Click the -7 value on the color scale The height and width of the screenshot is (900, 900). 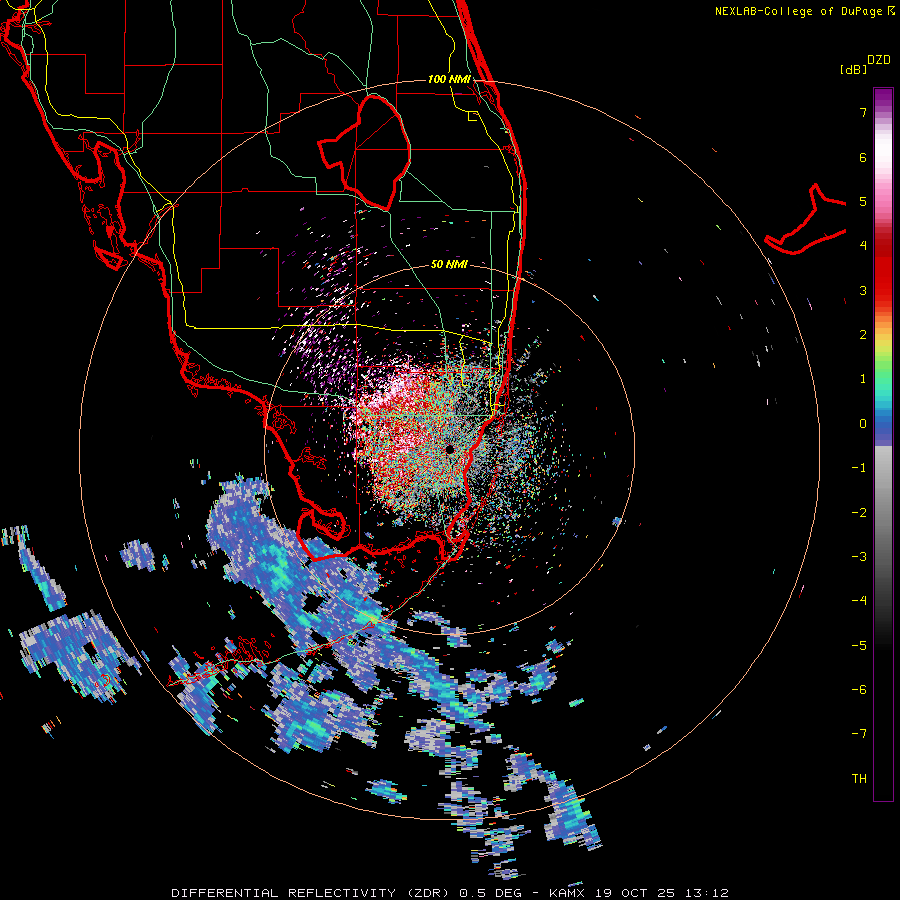pyautogui.click(x=859, y=734)
